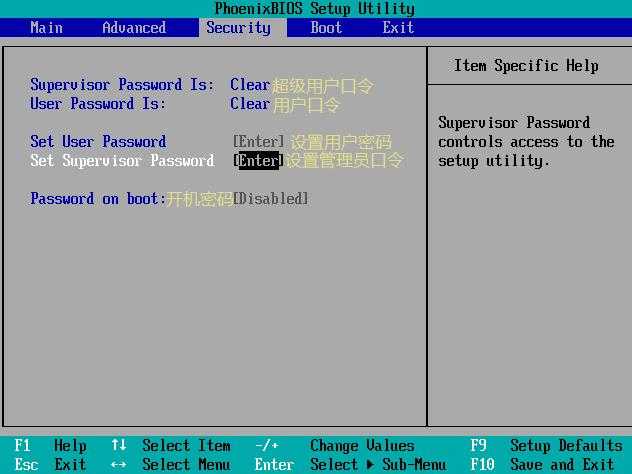Image resolution: width=632 pixels, height=474 pixels.
Task: Click the Item Specific Help heading
Action: (x=526, y=65)
